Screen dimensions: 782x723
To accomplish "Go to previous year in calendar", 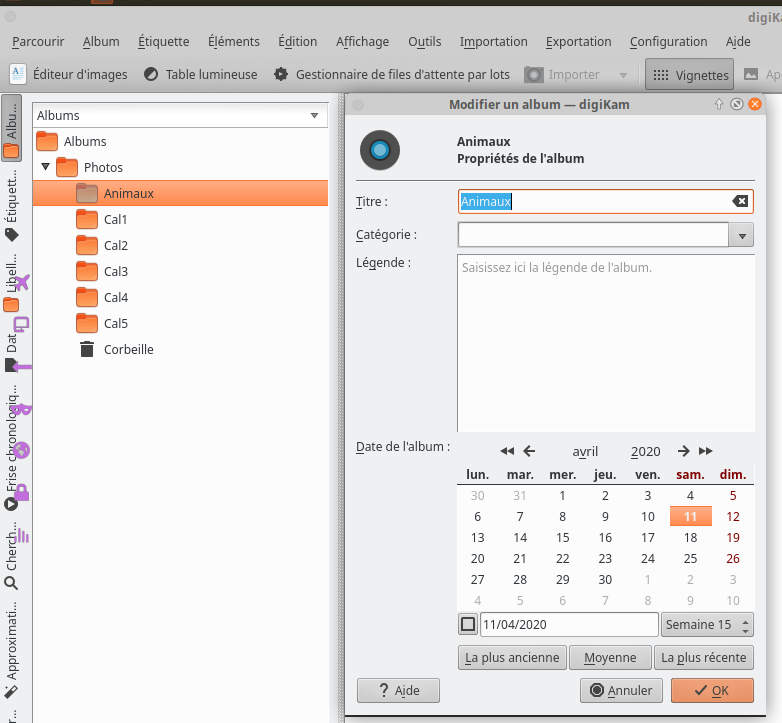I will click(x=507, y=451).
